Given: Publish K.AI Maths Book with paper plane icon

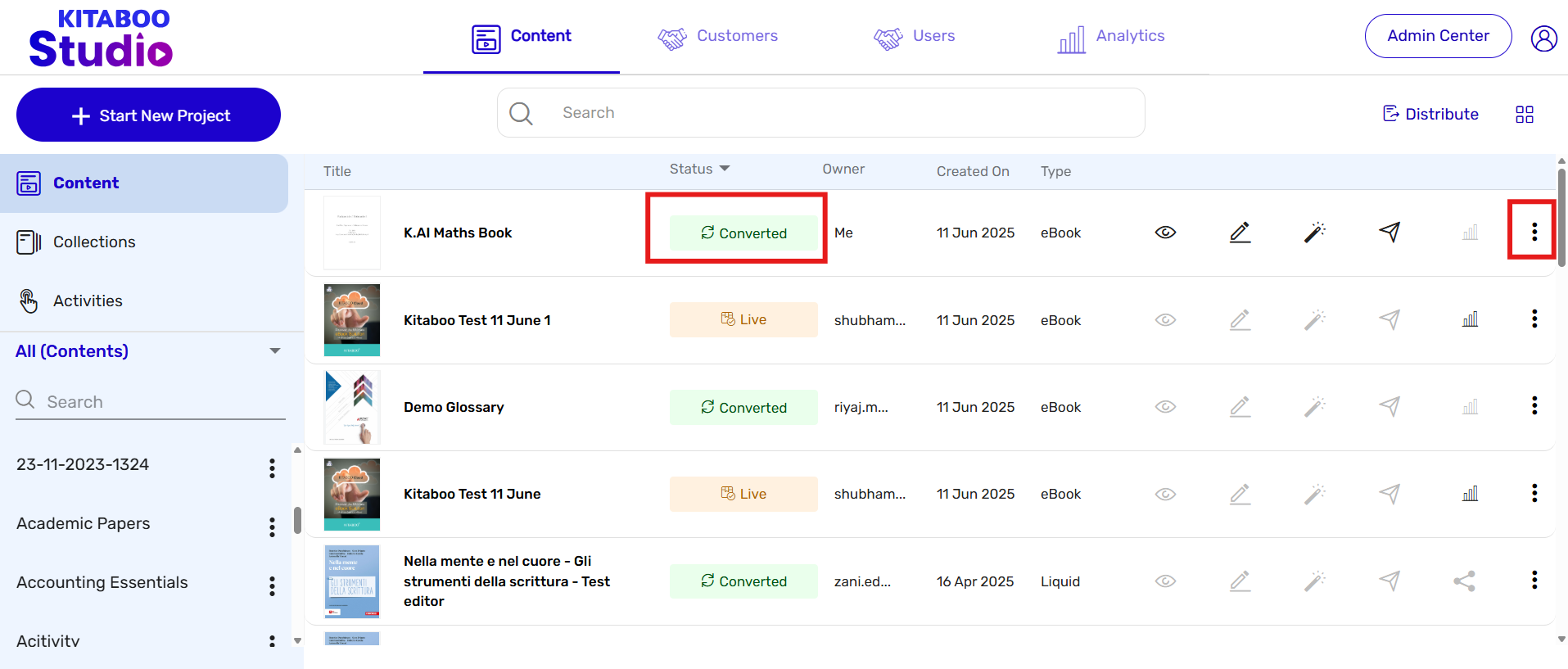Looking at the screenshot, I should coord(1390,233).
